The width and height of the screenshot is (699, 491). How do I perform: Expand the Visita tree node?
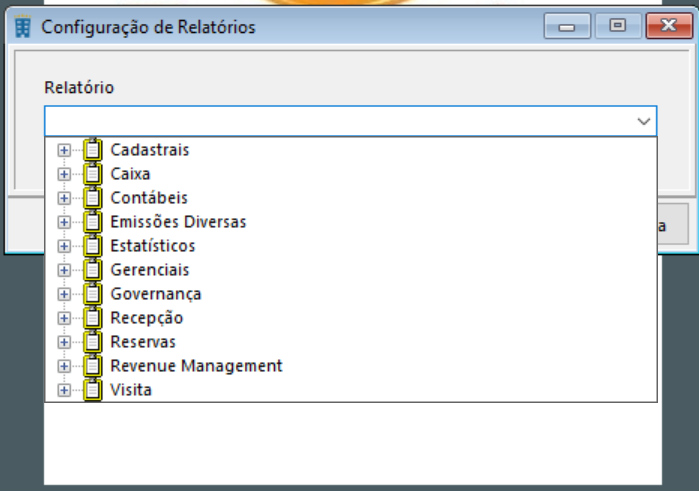click(x=64, y=391)
